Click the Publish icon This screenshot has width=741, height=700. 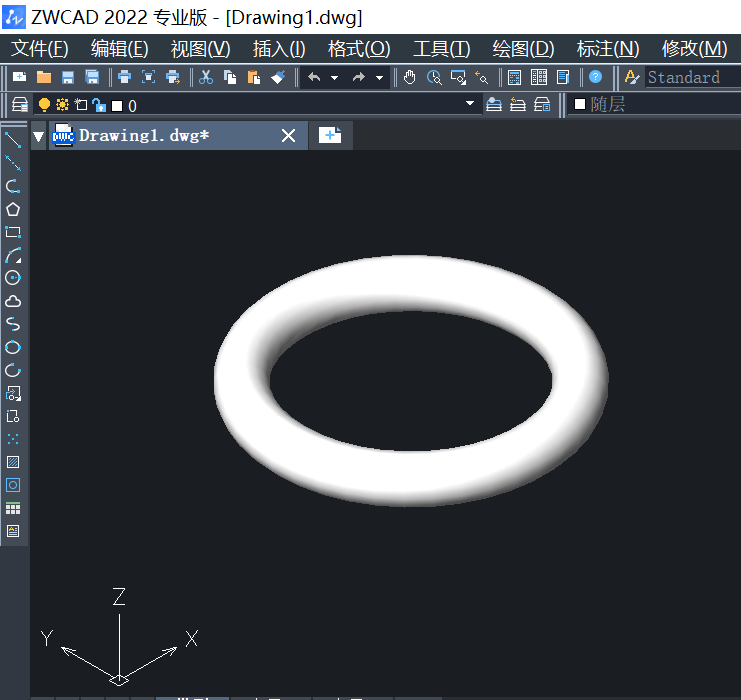click(x=173, y=77)
